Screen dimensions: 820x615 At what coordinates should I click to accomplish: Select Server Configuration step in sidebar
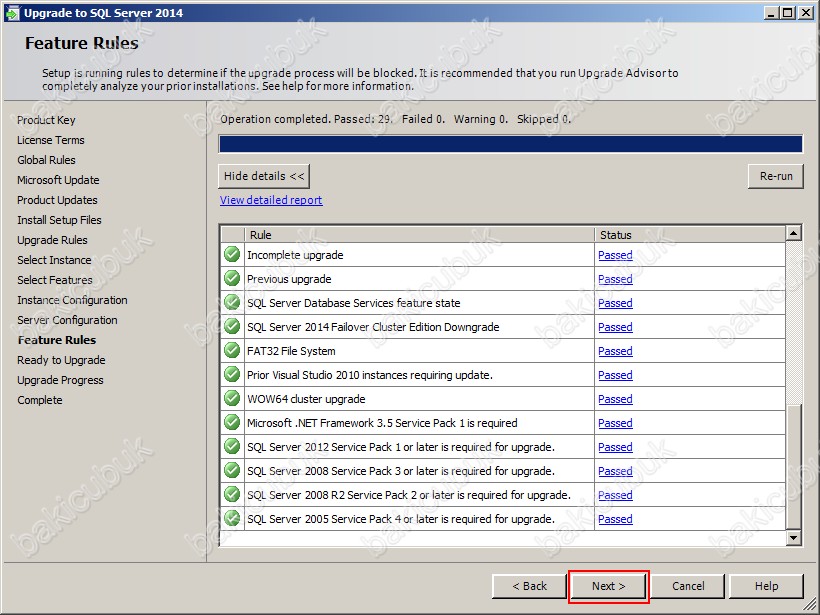click(67, 320)
